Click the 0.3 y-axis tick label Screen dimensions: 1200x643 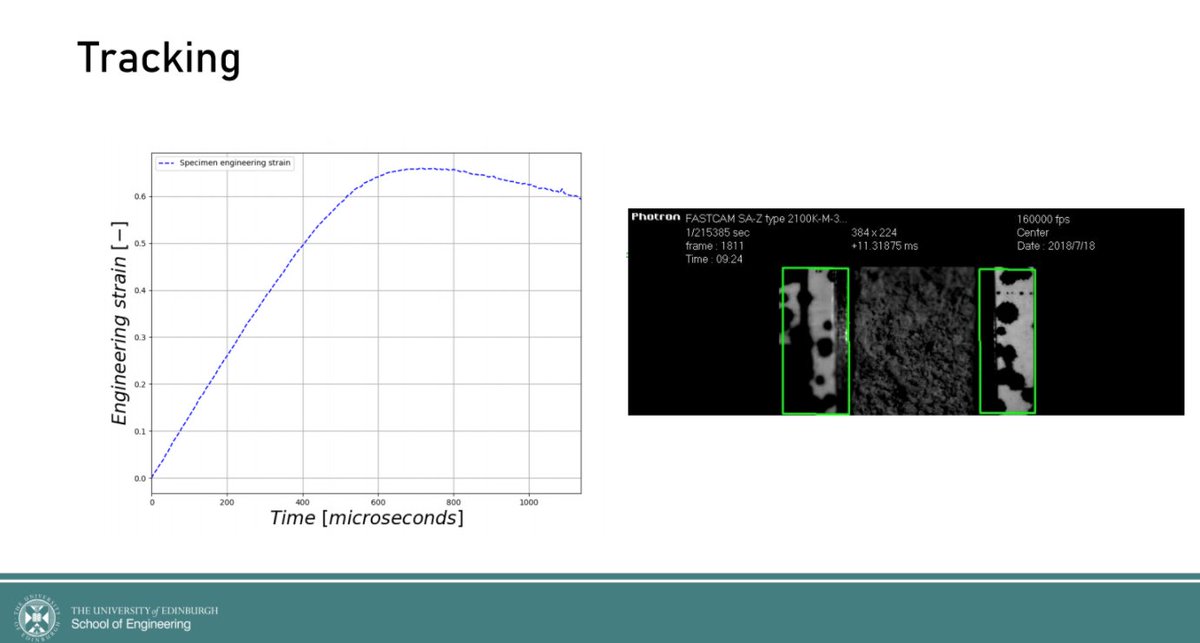tap(139, 338)
